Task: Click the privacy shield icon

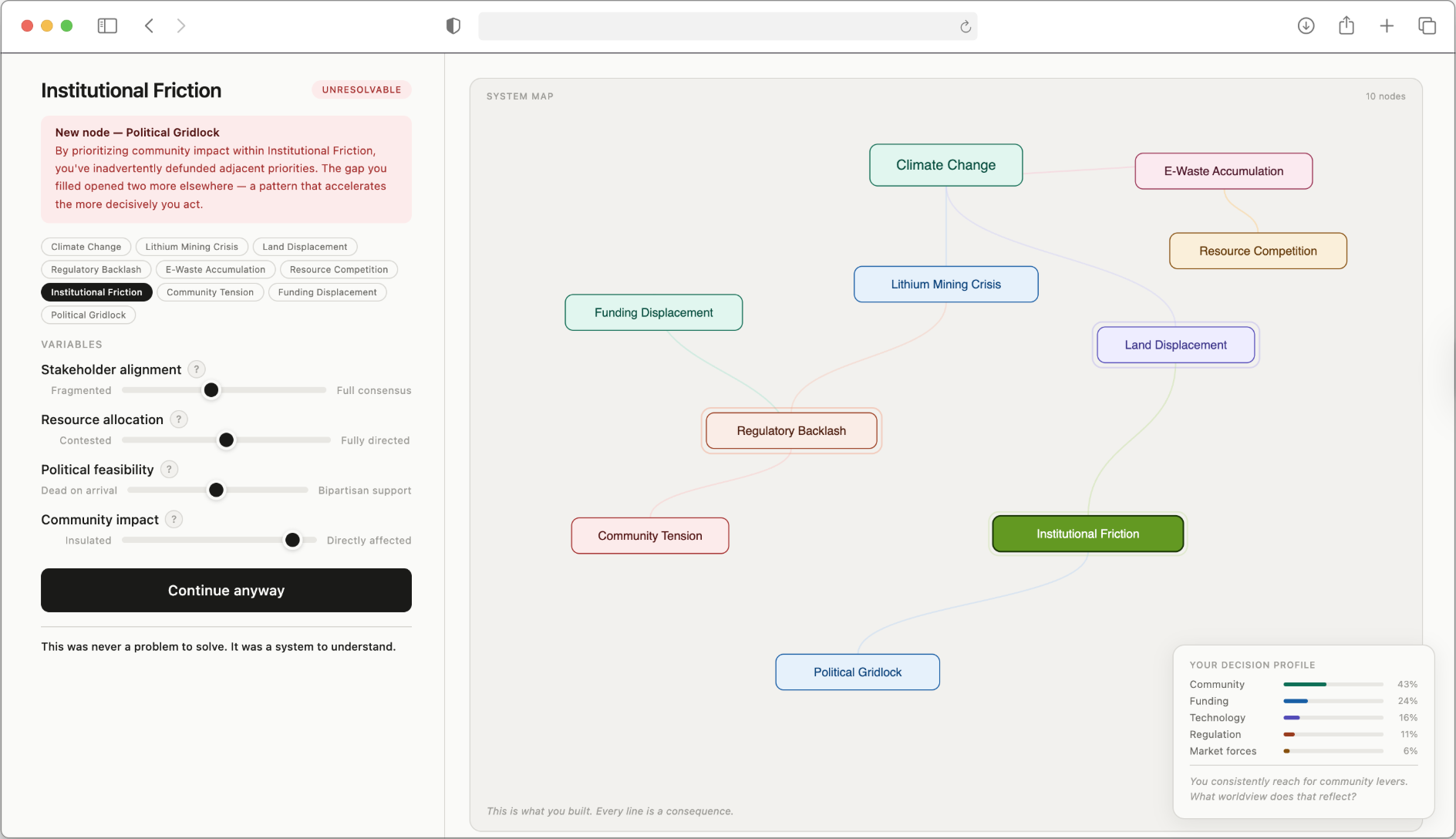Action: point(453,26)
